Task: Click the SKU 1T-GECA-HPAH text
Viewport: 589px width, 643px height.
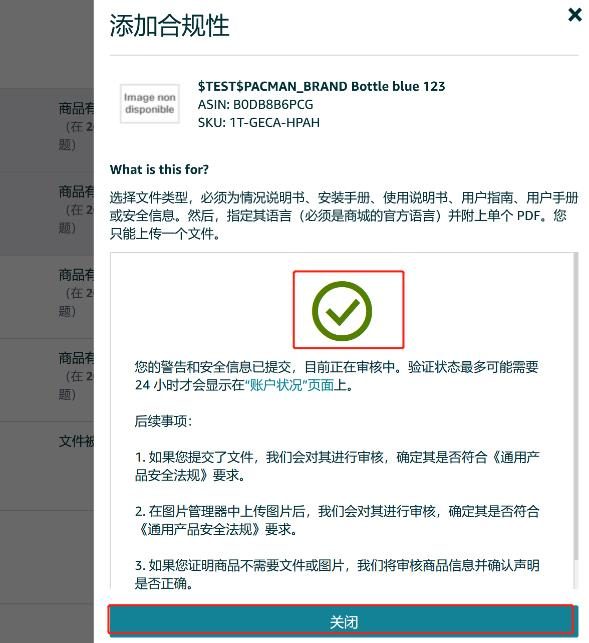Action: click(258, 123)
